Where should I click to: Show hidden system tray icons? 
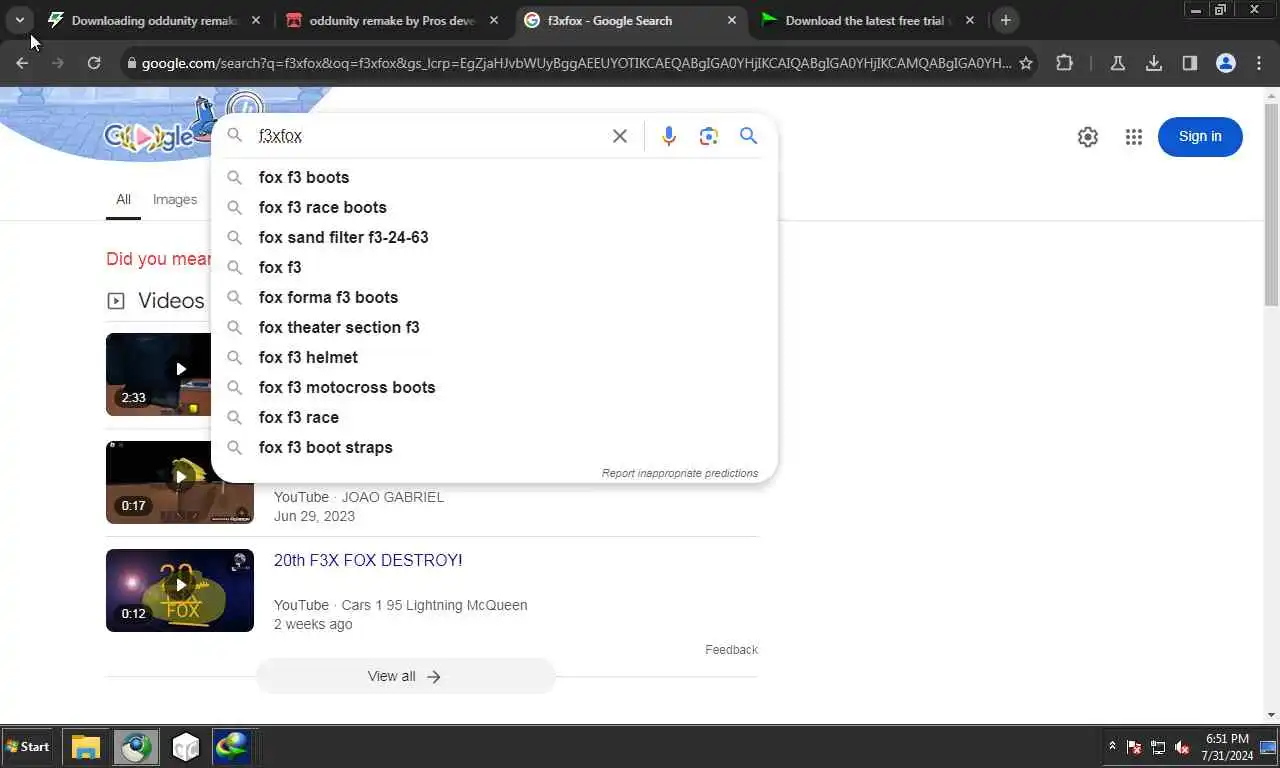1112,747
